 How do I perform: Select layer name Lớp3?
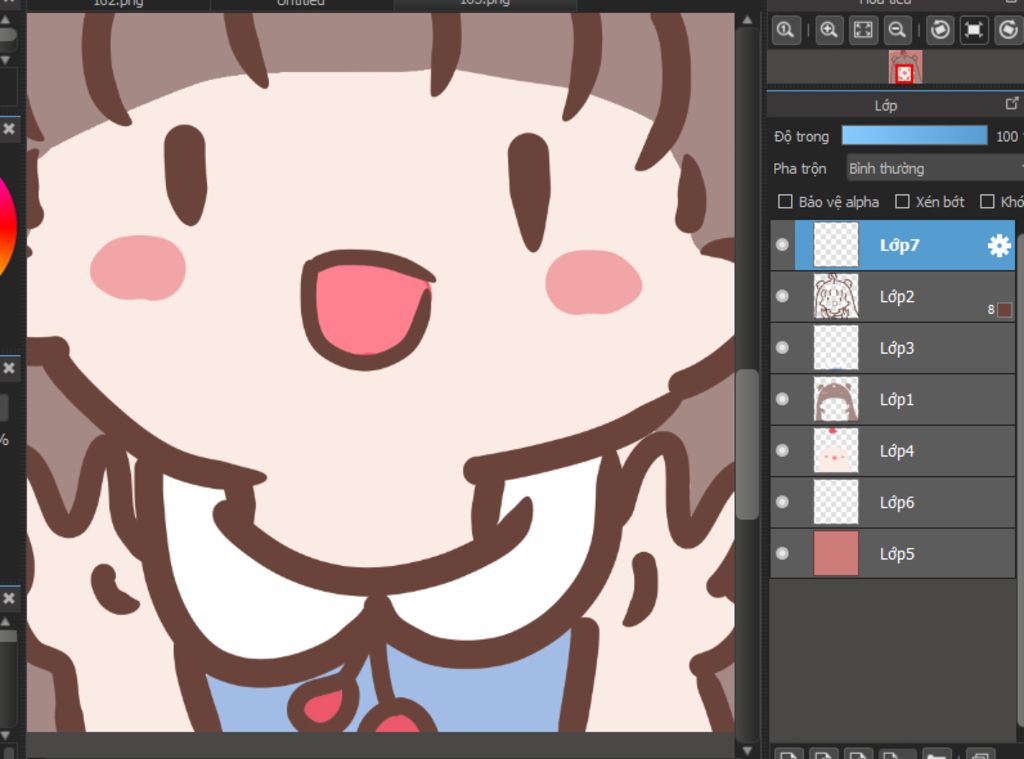(x=897, y=348)
